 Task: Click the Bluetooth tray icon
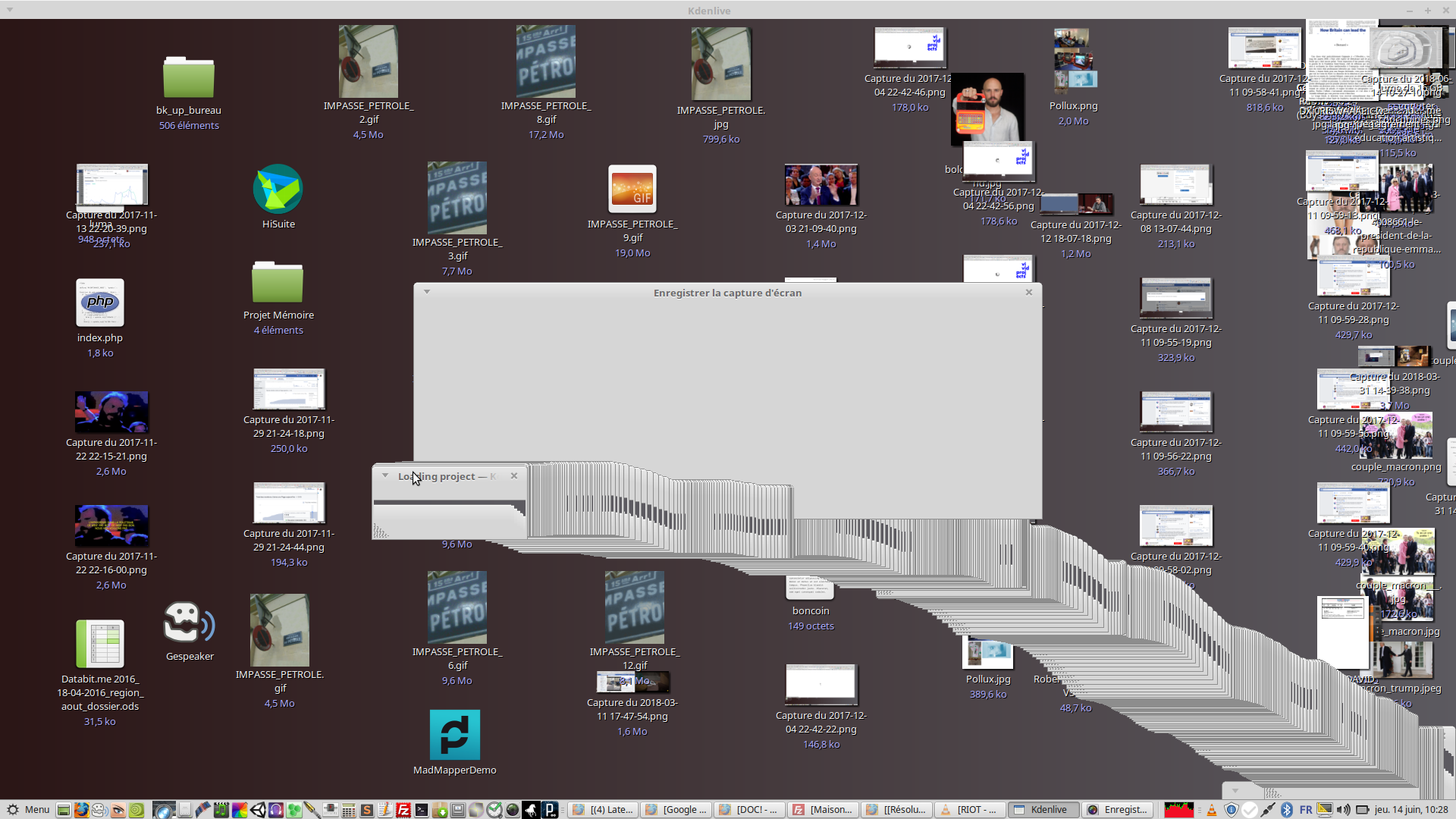pyautogui.click(x=1287, y=810)
